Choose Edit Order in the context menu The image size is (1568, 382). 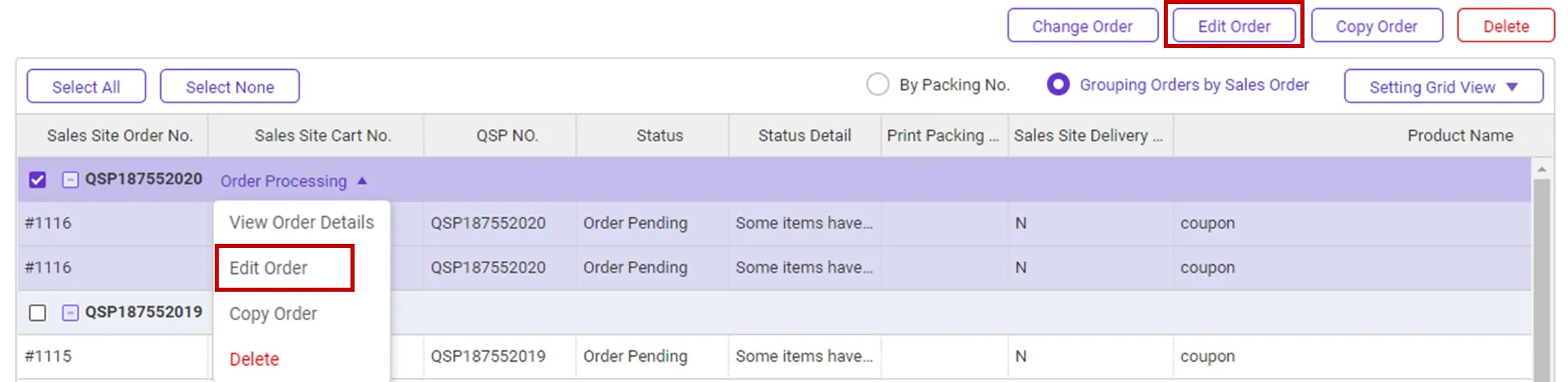click(x=268, y=268)
